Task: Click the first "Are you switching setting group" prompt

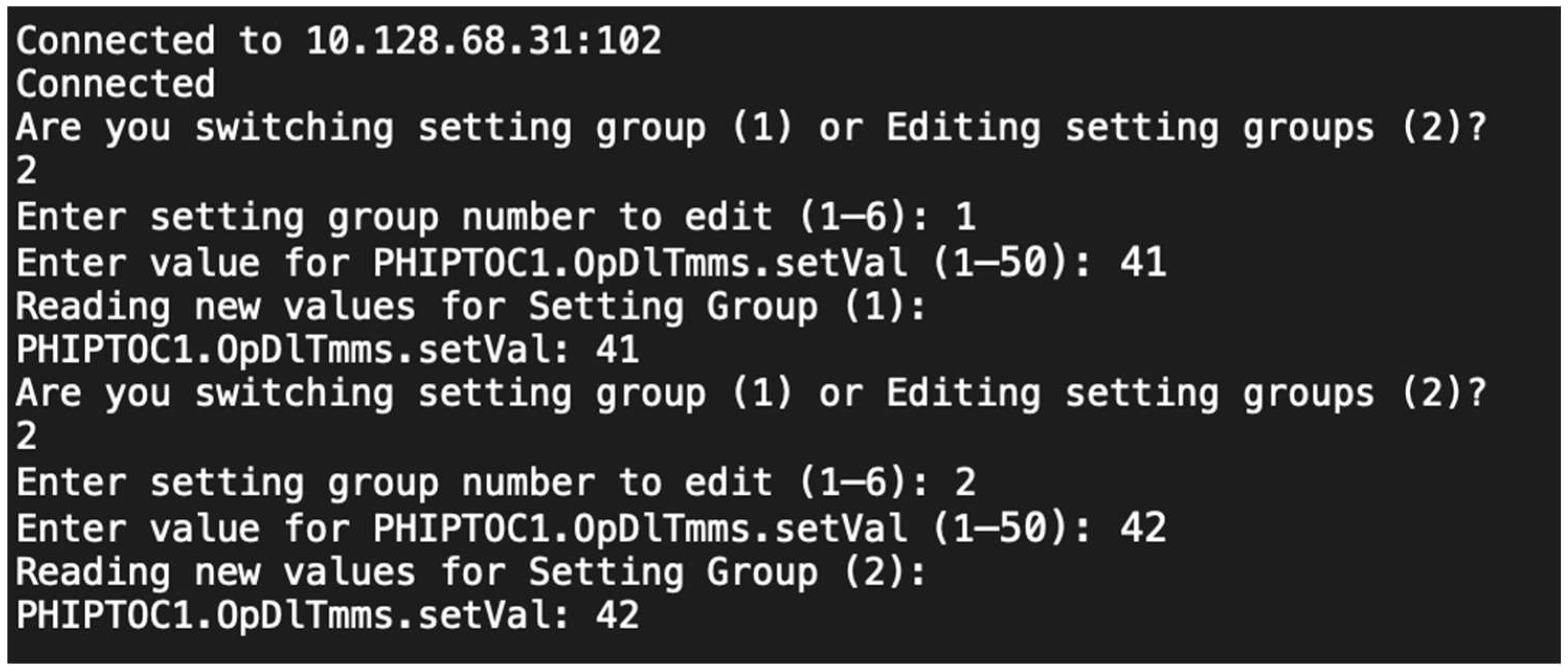Action: pyautogui.click(x=359, y=129)
